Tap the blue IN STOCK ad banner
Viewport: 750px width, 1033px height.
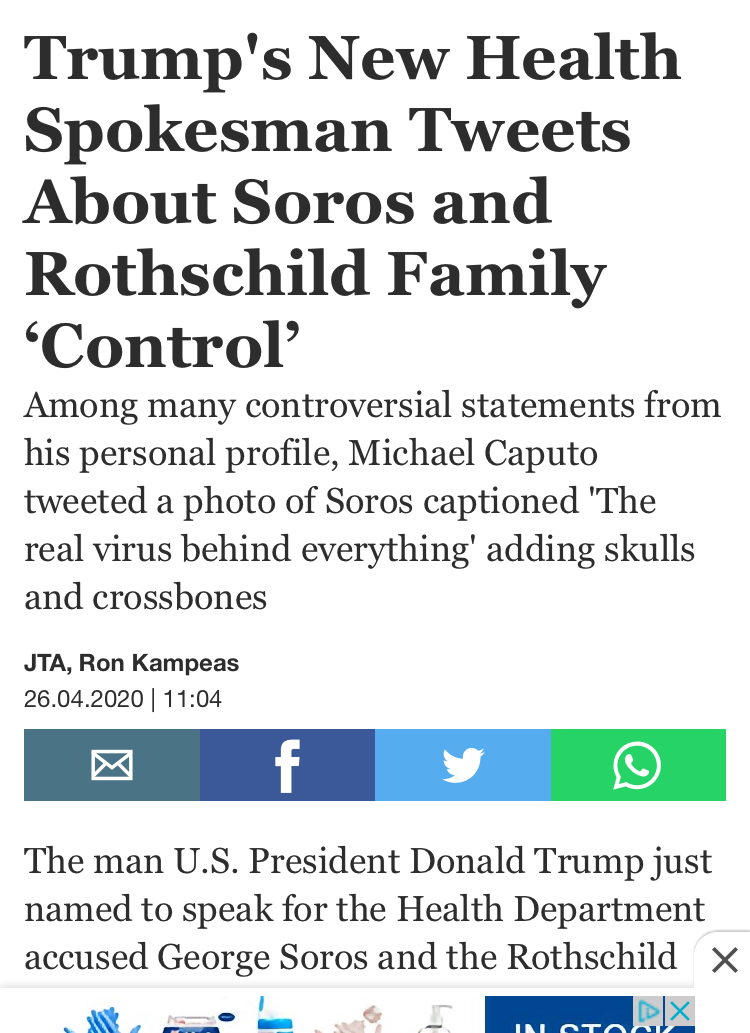point(590,1022)
